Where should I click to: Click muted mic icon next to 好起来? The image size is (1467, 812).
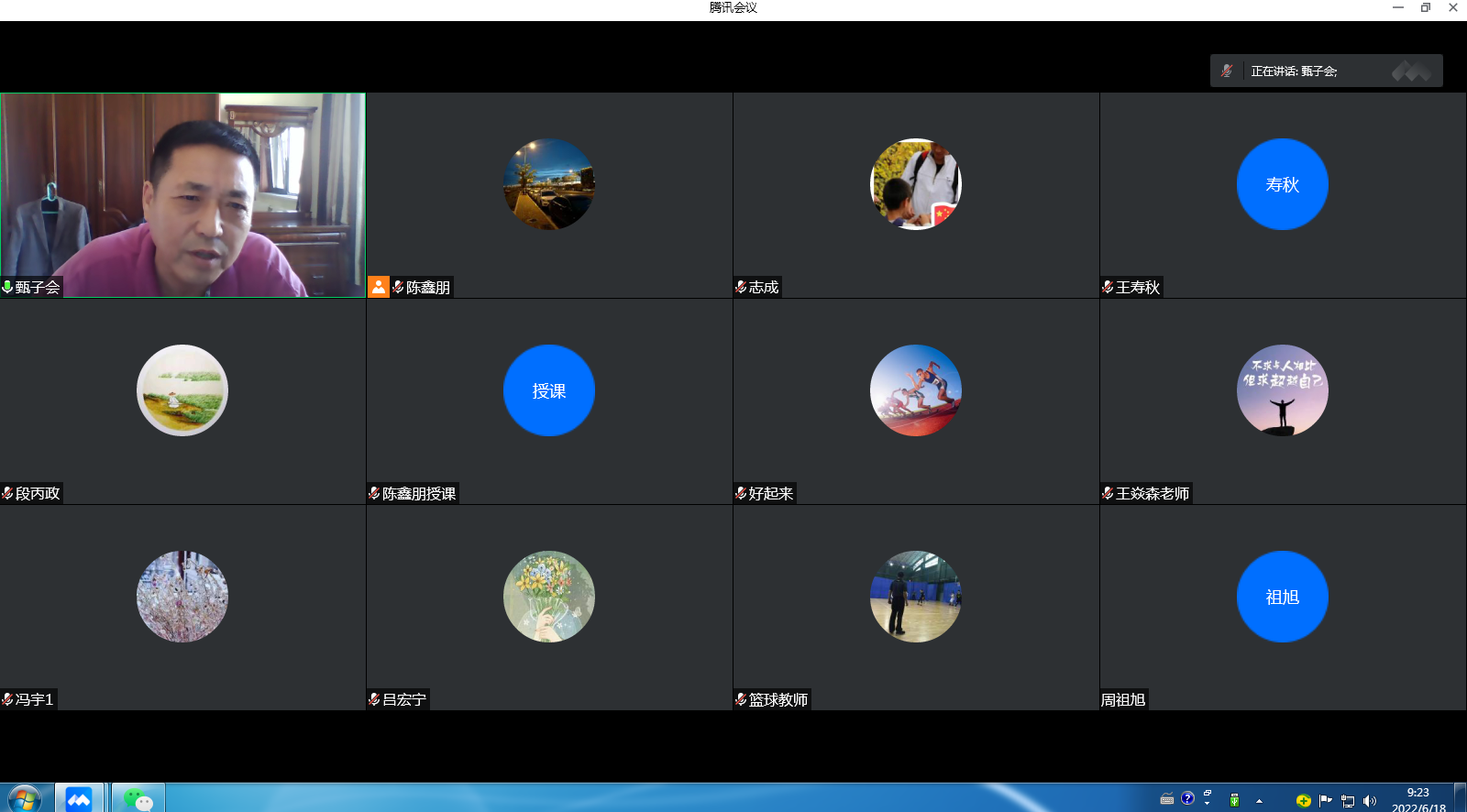tap(741, 493)
